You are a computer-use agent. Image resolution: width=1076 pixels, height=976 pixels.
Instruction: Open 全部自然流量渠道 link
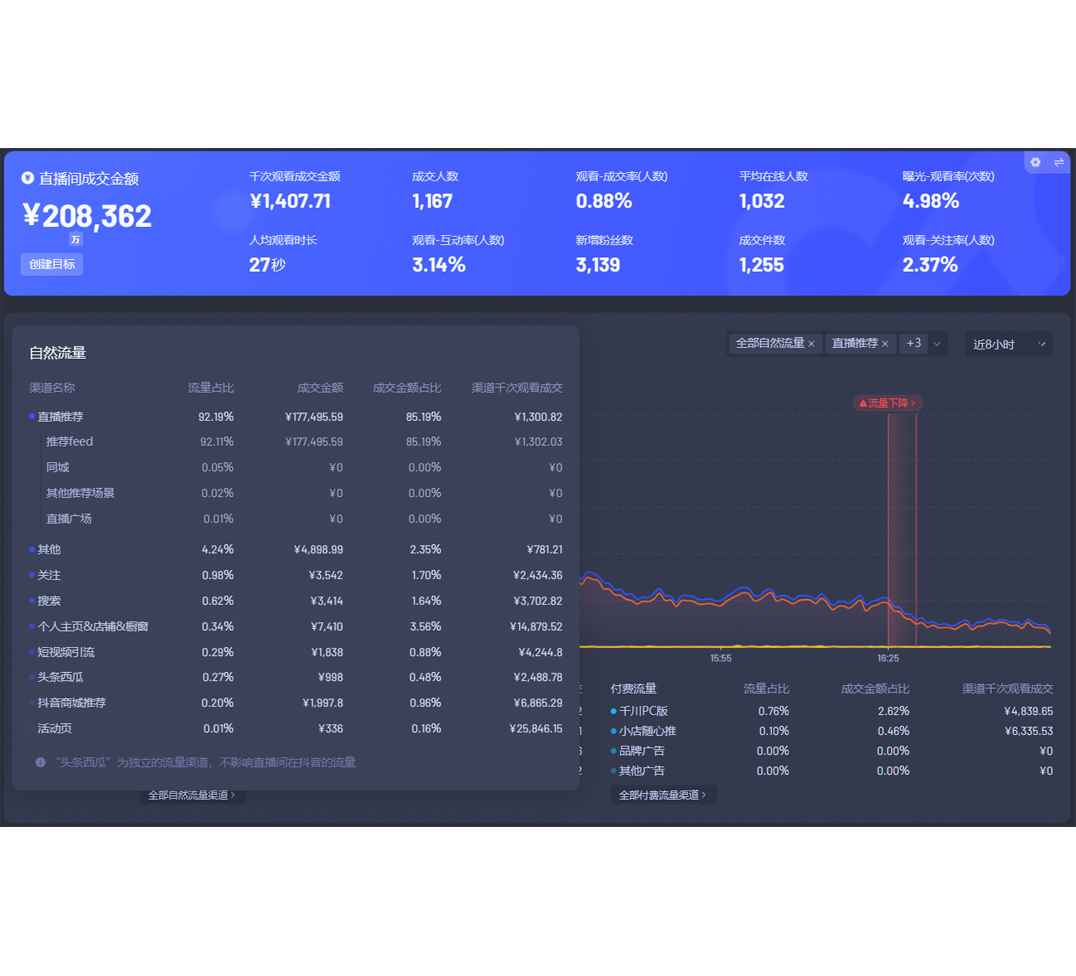191,795
